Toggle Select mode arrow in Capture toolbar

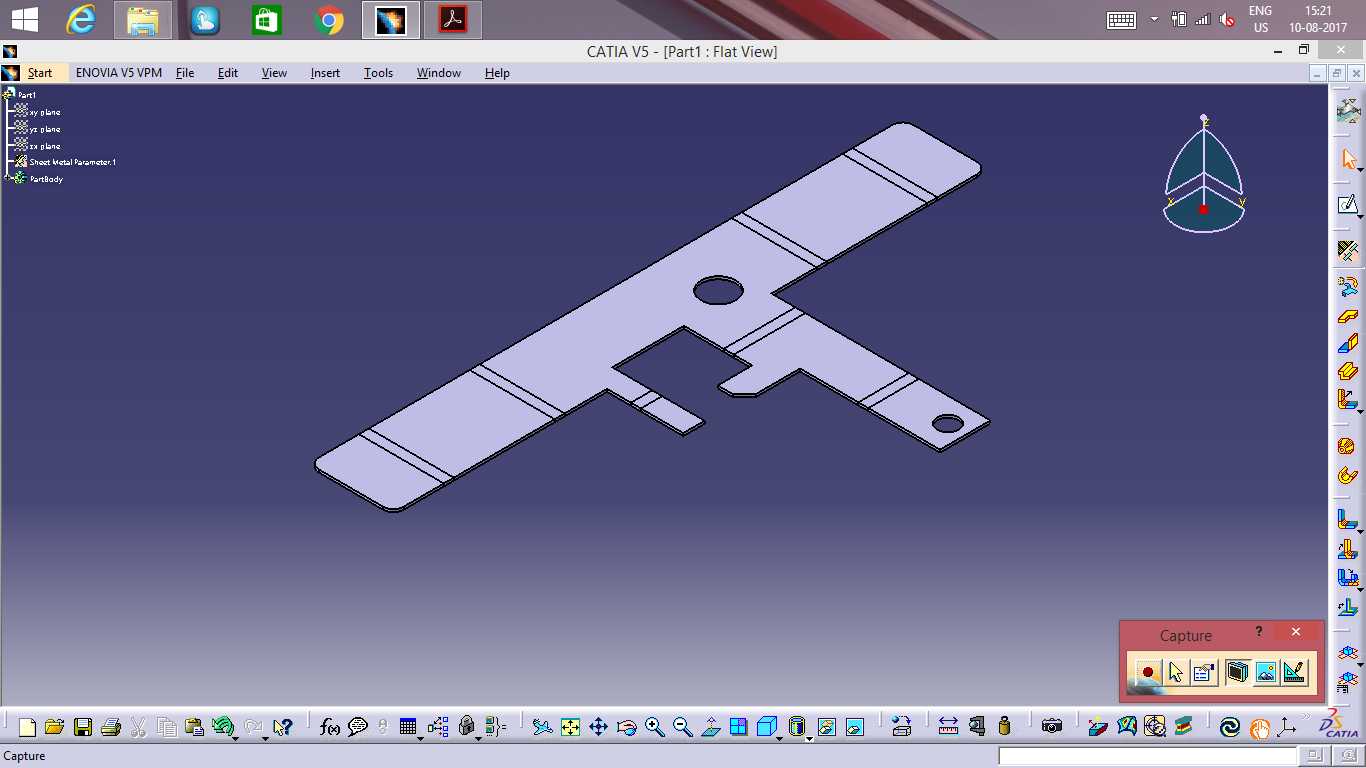click(1175, 673)
